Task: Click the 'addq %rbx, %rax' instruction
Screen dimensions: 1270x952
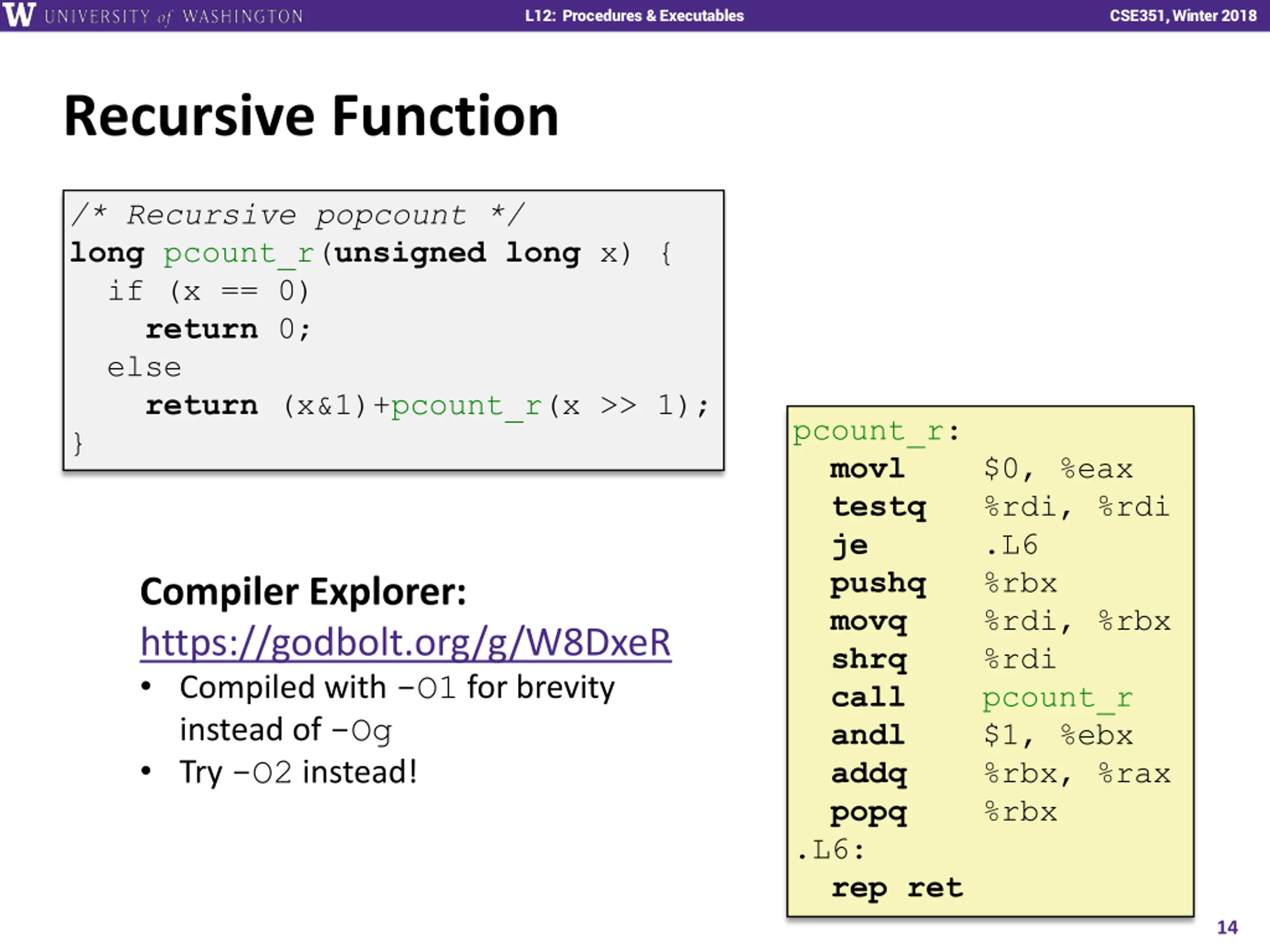Action: (x=1001, y=774)
